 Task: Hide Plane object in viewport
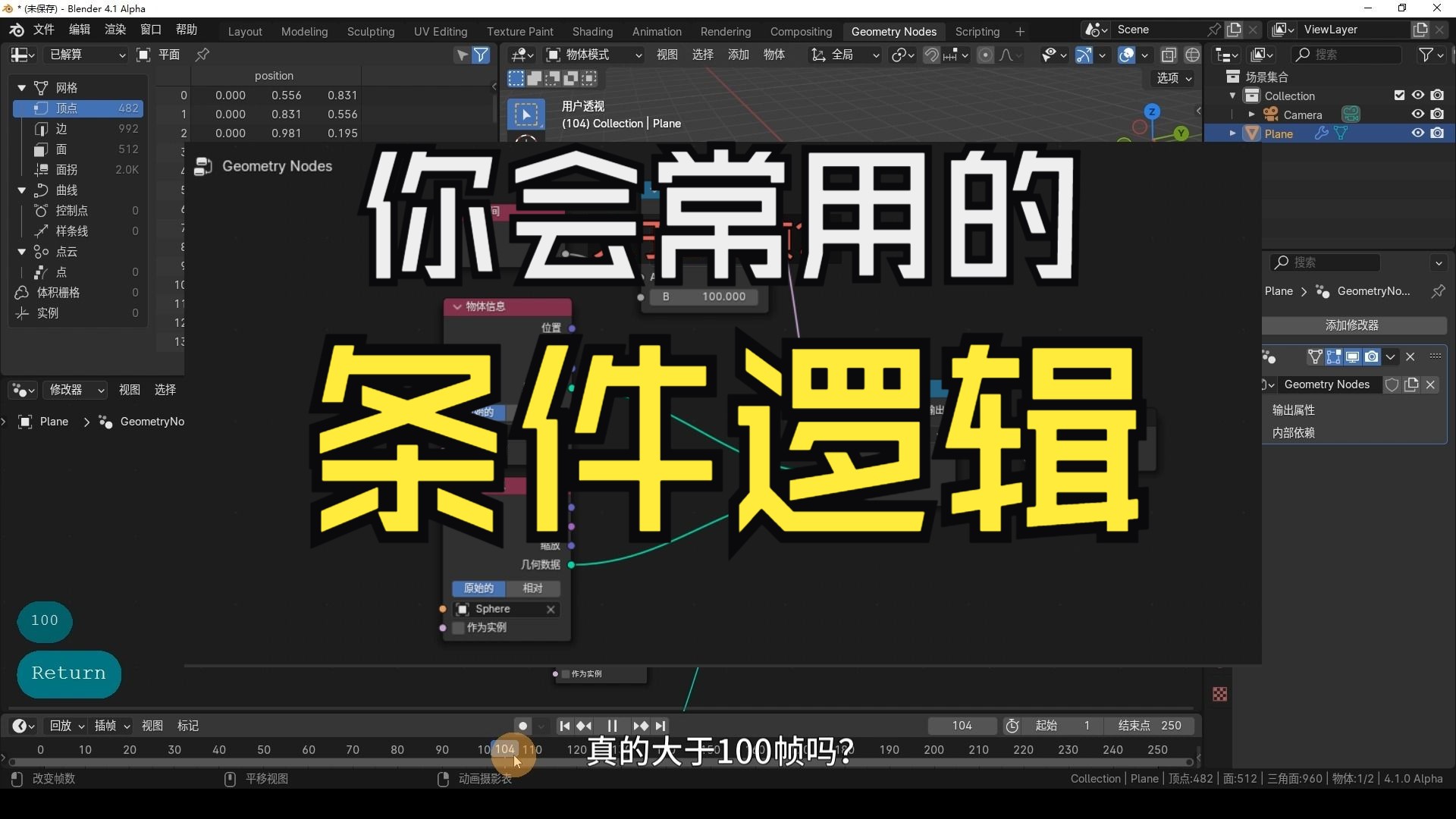coord(1417,133)
